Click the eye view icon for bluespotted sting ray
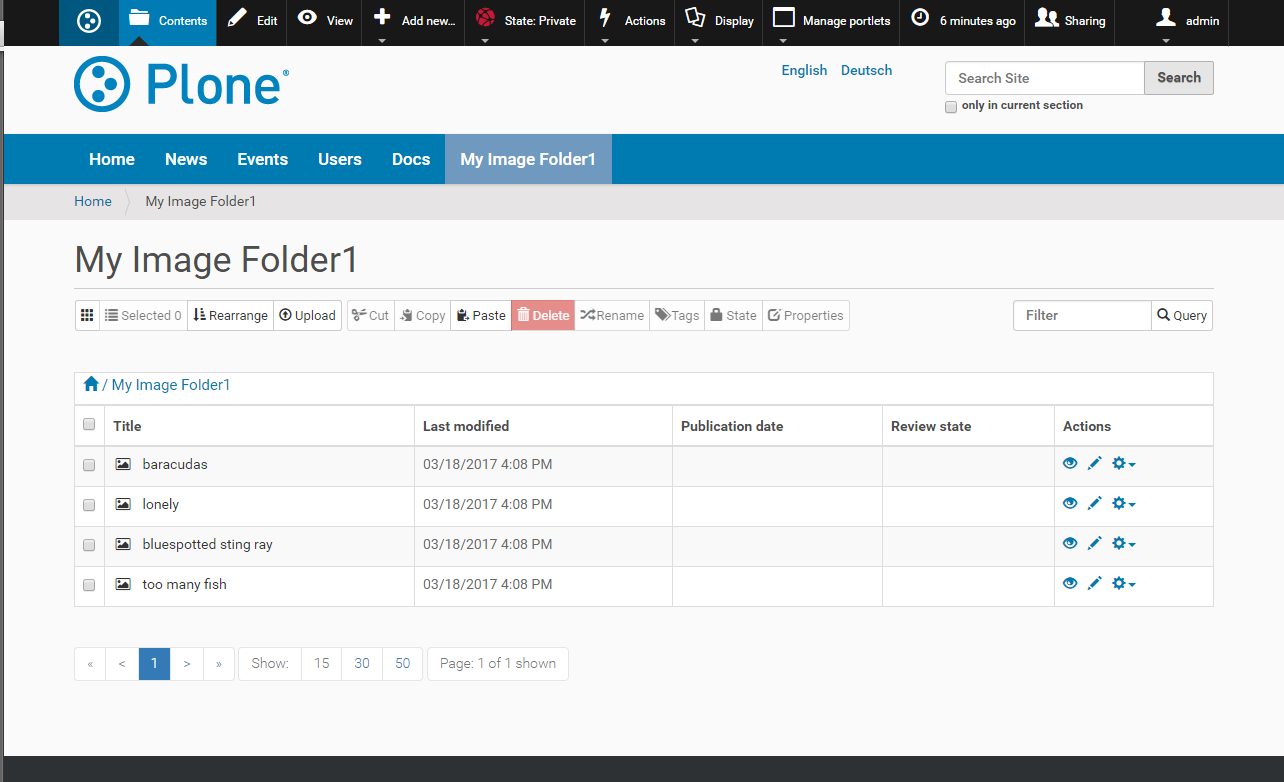 point(1070,543)
